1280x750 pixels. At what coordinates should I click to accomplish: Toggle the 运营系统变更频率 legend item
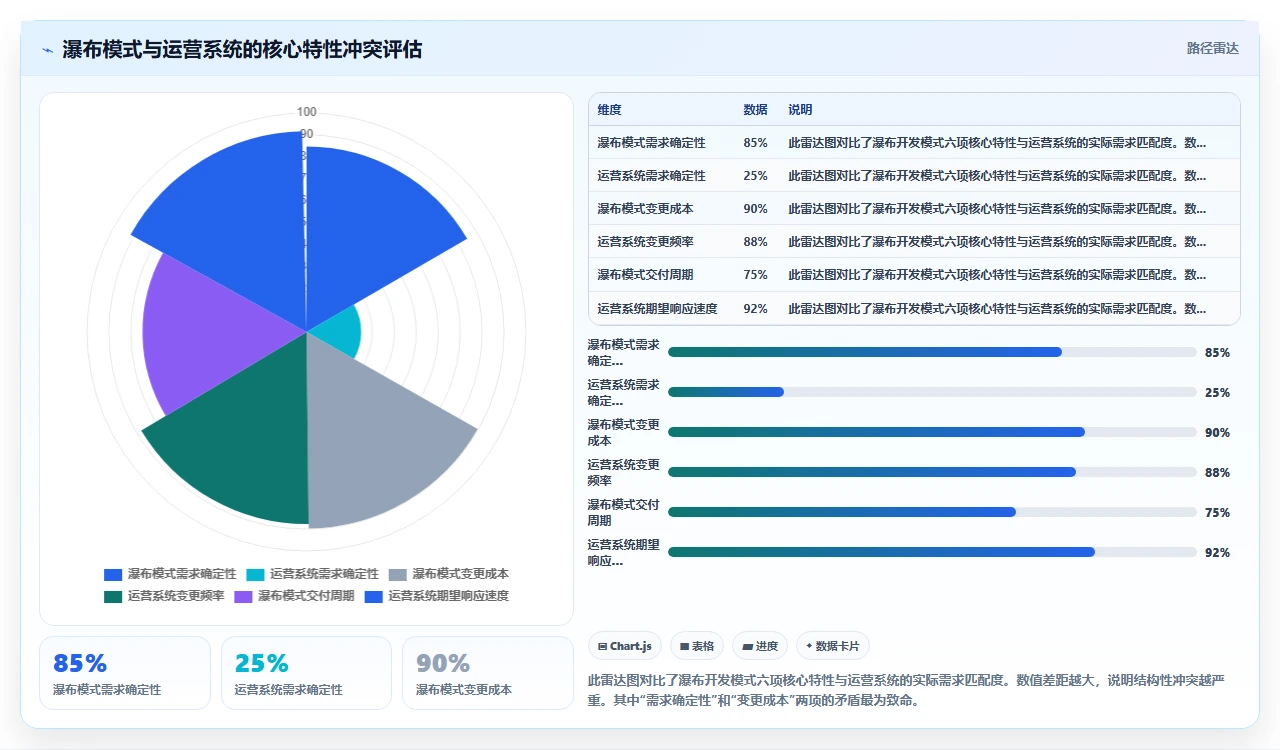[164, 596]
